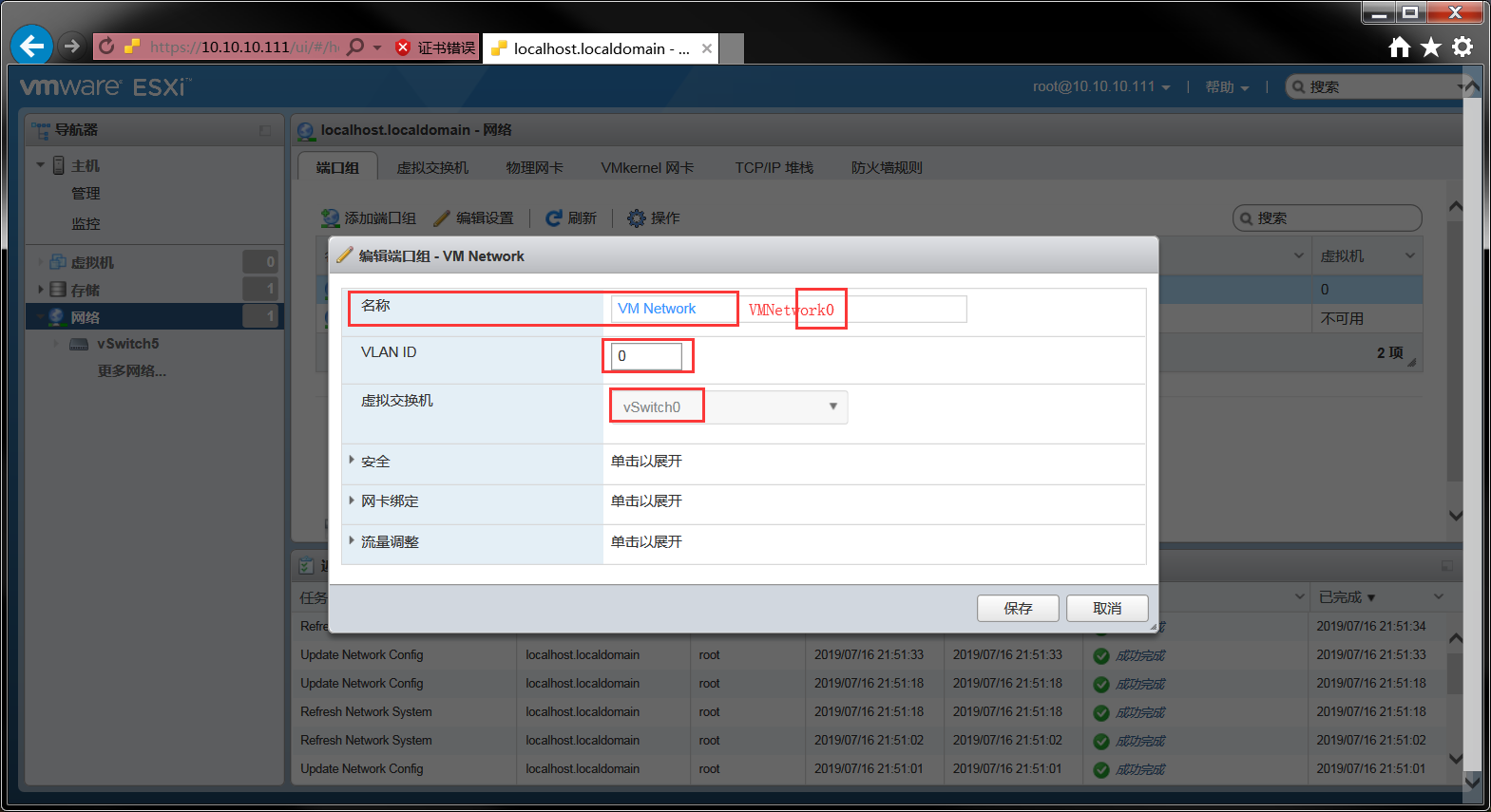1491x812 pixels.
Task: Reload the page with the refresh icon
Action: 106,47
